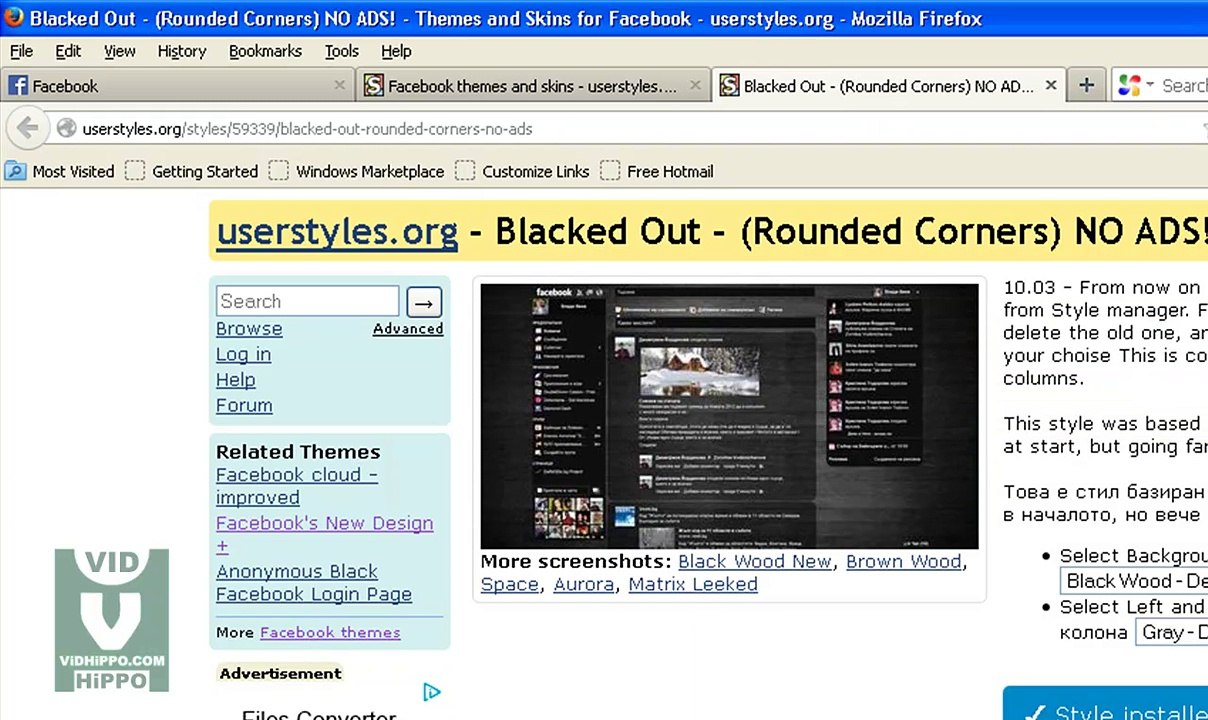Image resolution: width=1208 pixels, height=720 pixels.
Task: Open Facebook's New Design + theme
Action: (324, 534)
